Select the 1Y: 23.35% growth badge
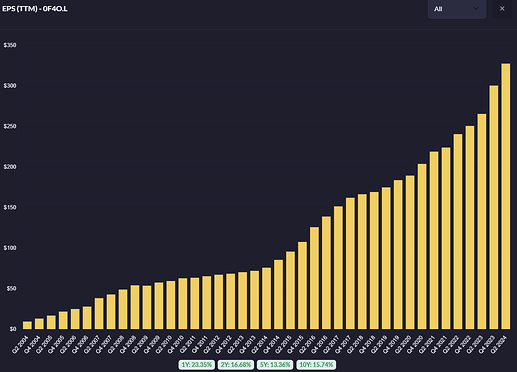Image resolution: width=517 pixels, height=372 pixels. pyautogui.click(x=197, y=365)
